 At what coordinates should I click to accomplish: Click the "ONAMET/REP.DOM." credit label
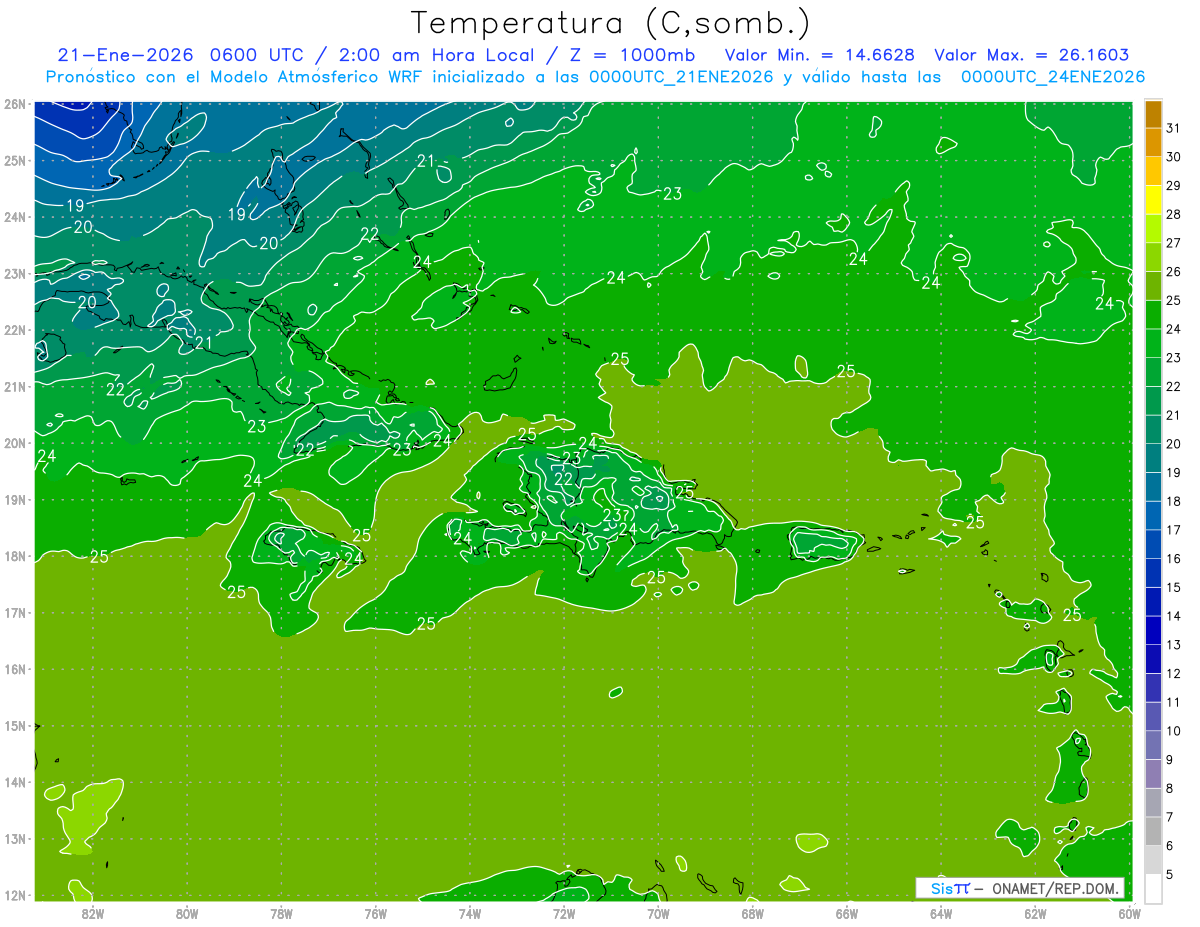point(1055,888)
